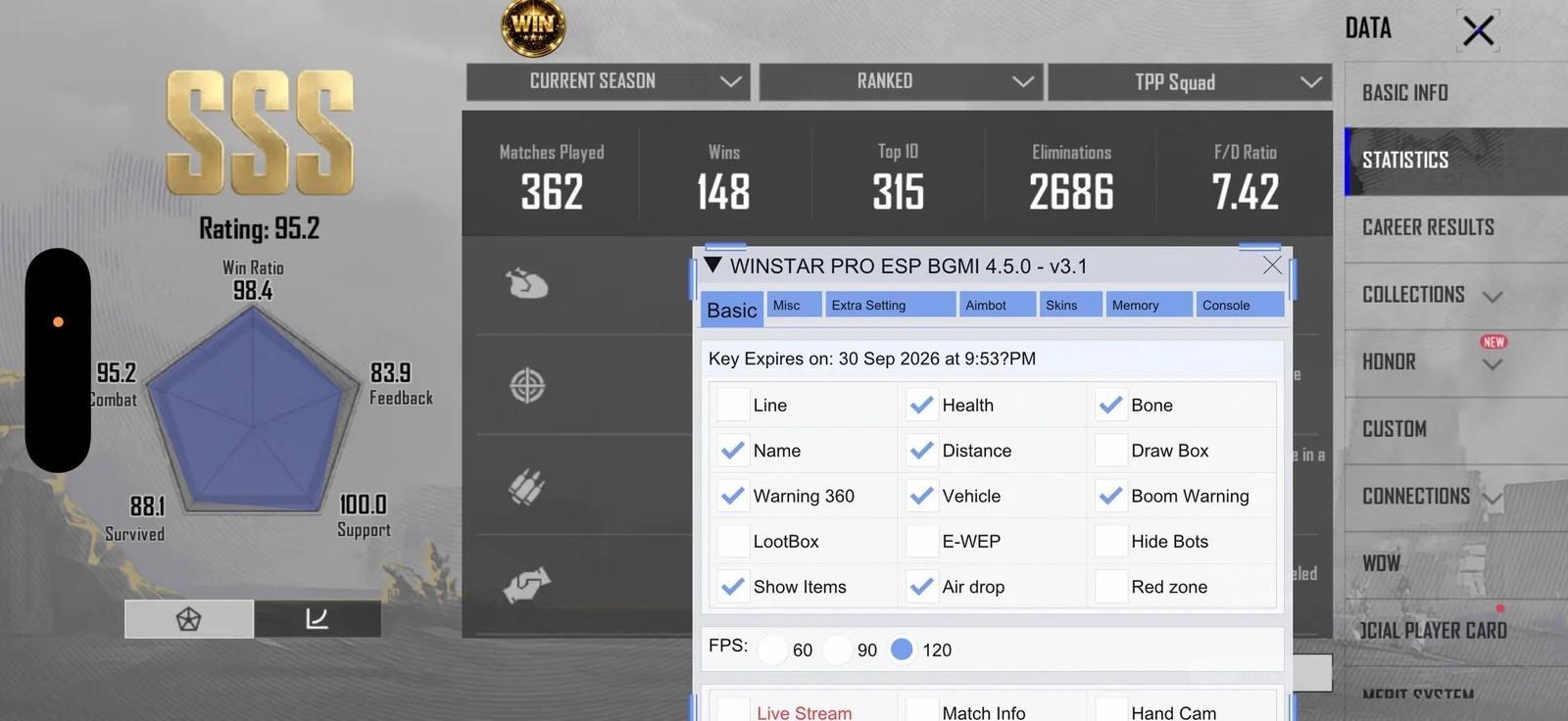Select 60 FPS radio button
Viewport: 1568px width, 721px height.
tap(772, 649)
